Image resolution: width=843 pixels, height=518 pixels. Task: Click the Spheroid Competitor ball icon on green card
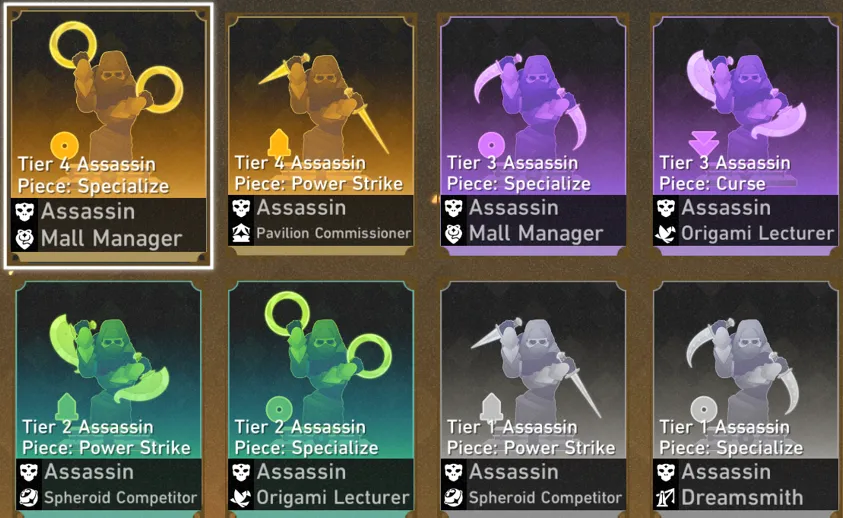pos(29,498)
